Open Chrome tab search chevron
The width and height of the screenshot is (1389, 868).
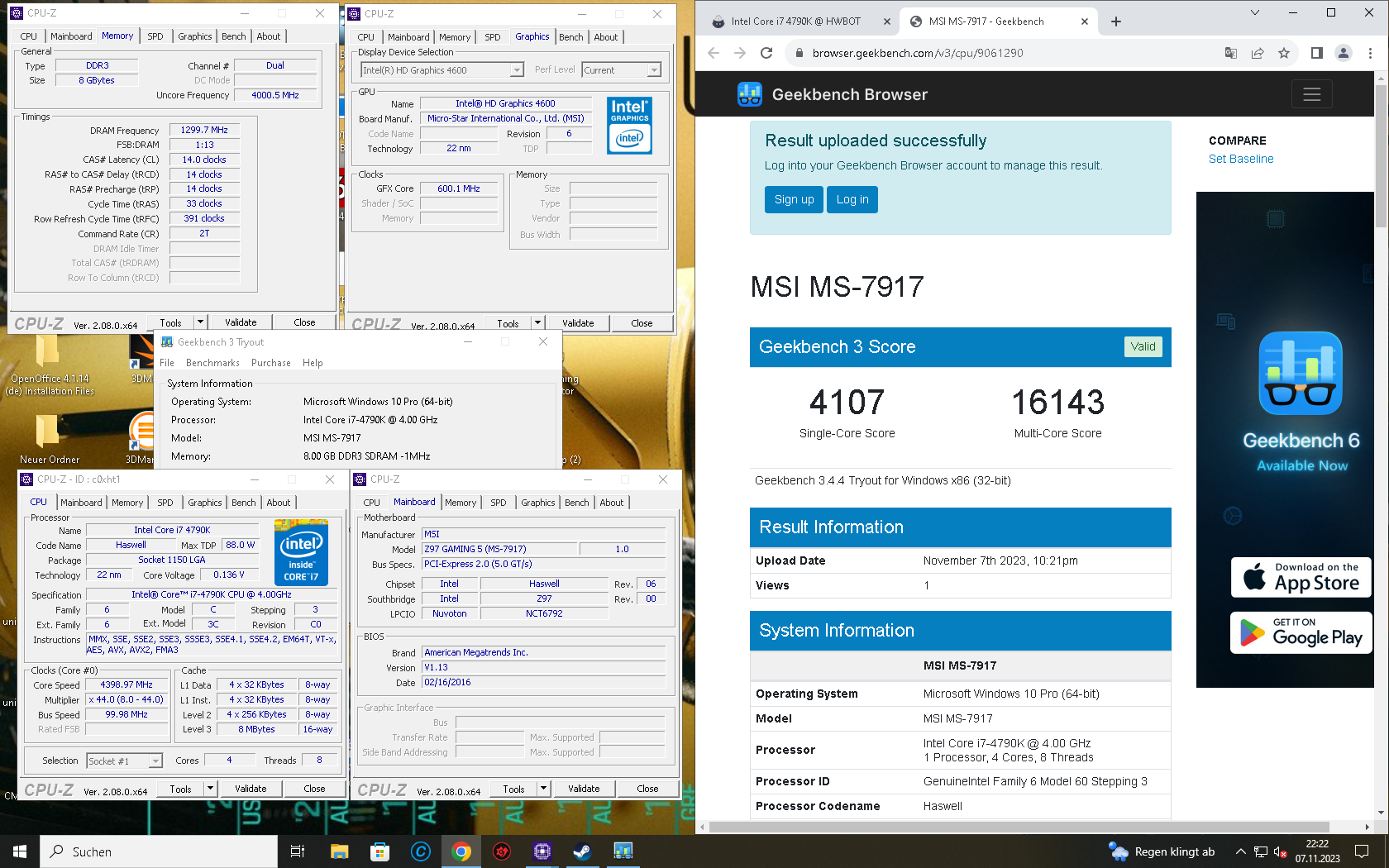[x=1254, y=12]
